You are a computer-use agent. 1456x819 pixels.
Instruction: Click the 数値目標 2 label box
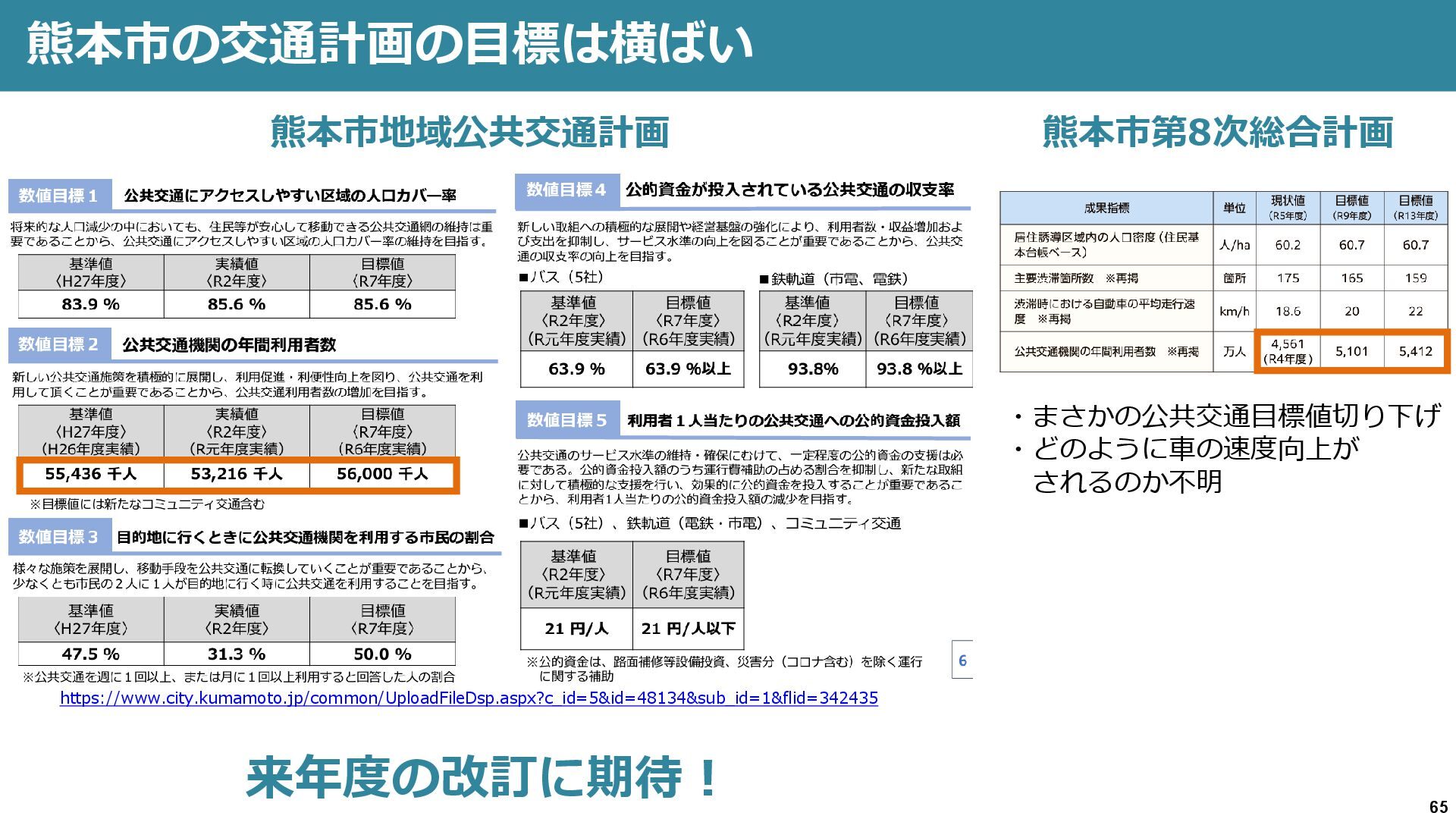(x=59, y=344)
